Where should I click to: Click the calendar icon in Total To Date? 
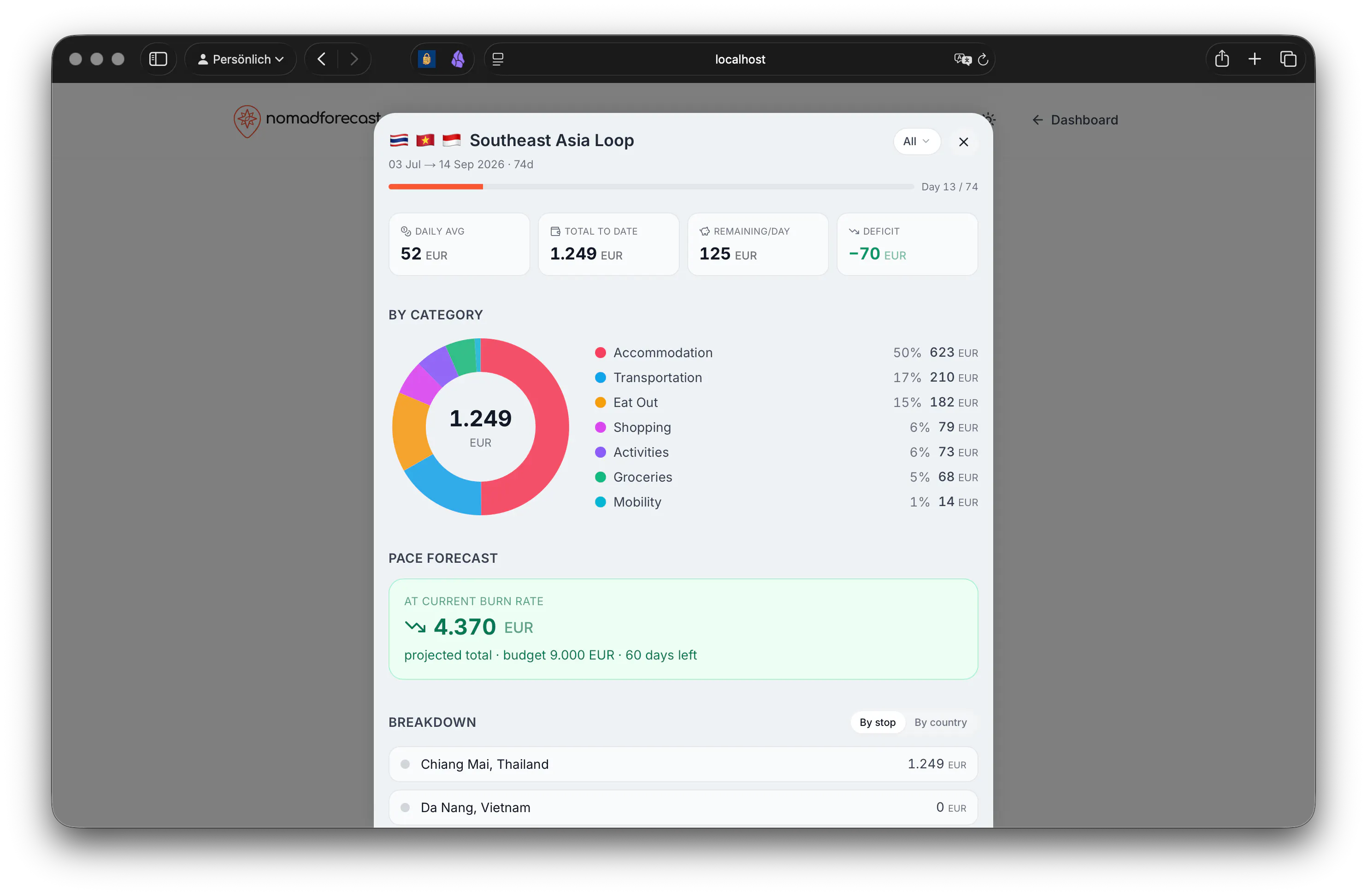[555, 231]
